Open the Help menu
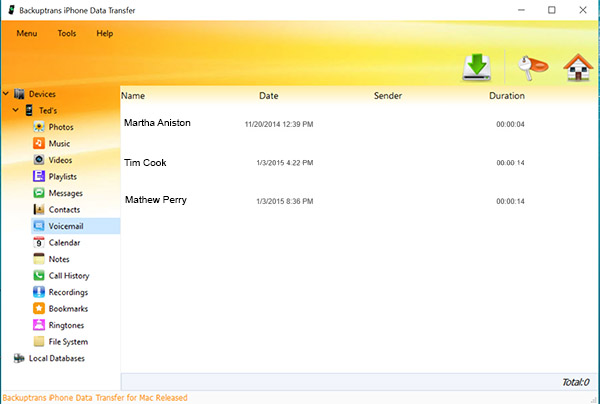The width and height of the screenshot is (600, 404). [104, 33]
